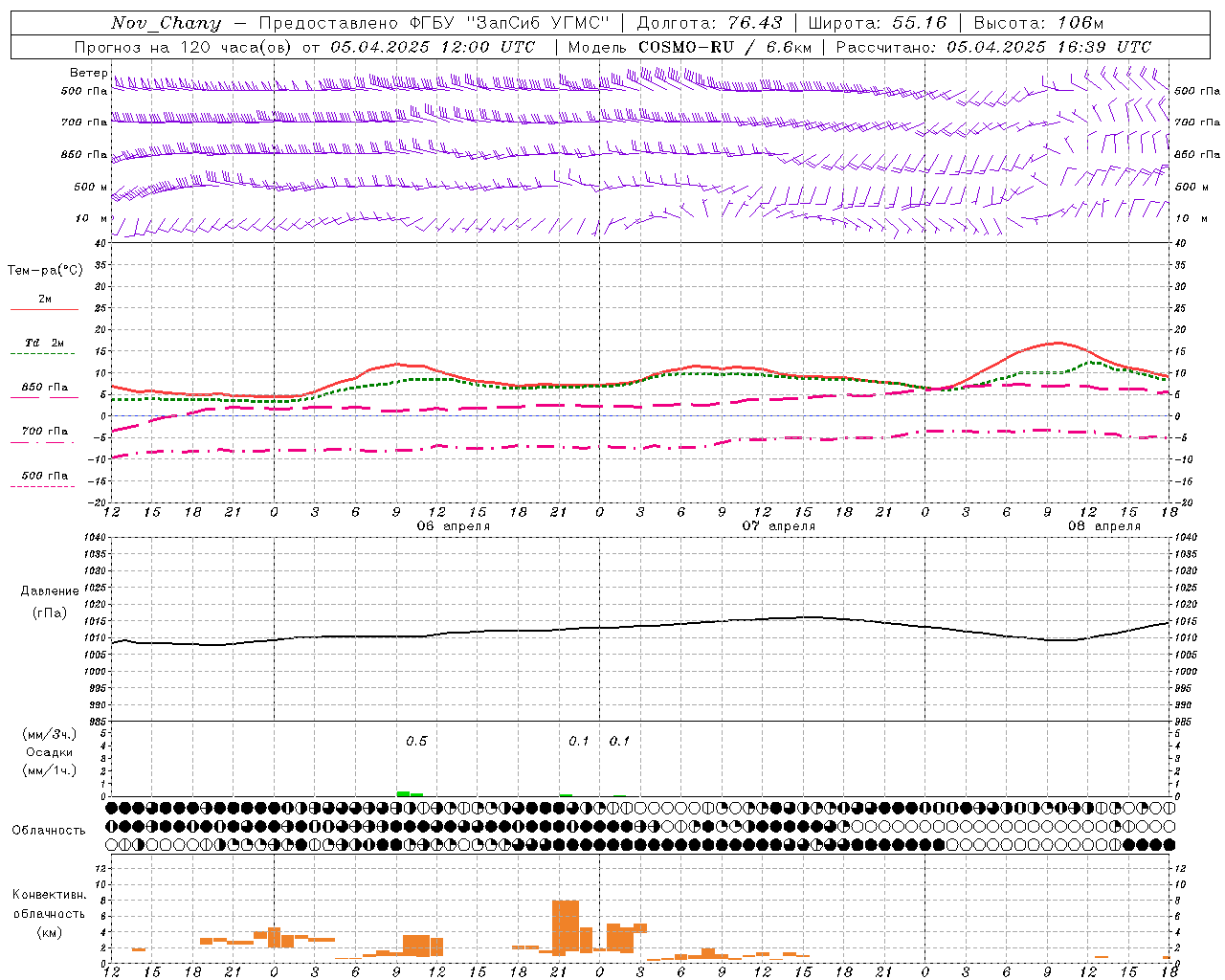1225x980 pixels.
Task: Click the station name Nov_Chany in title
Action: click(166, 23)
